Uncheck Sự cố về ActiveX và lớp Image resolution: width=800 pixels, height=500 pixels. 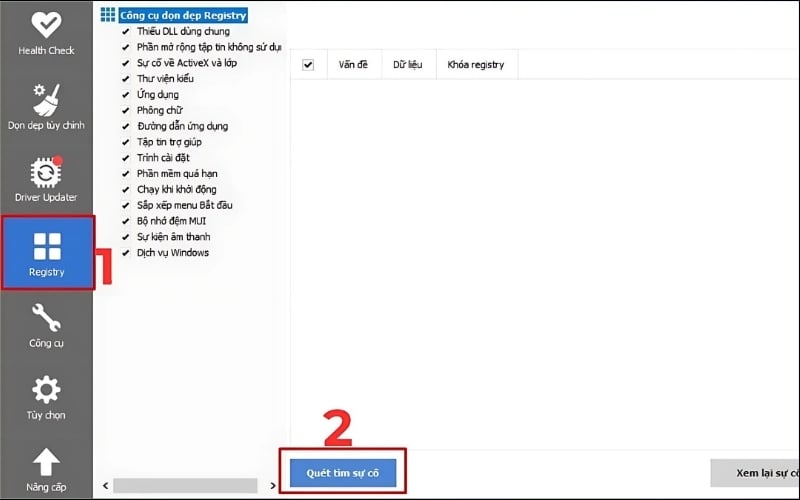(x=126, y=63)
